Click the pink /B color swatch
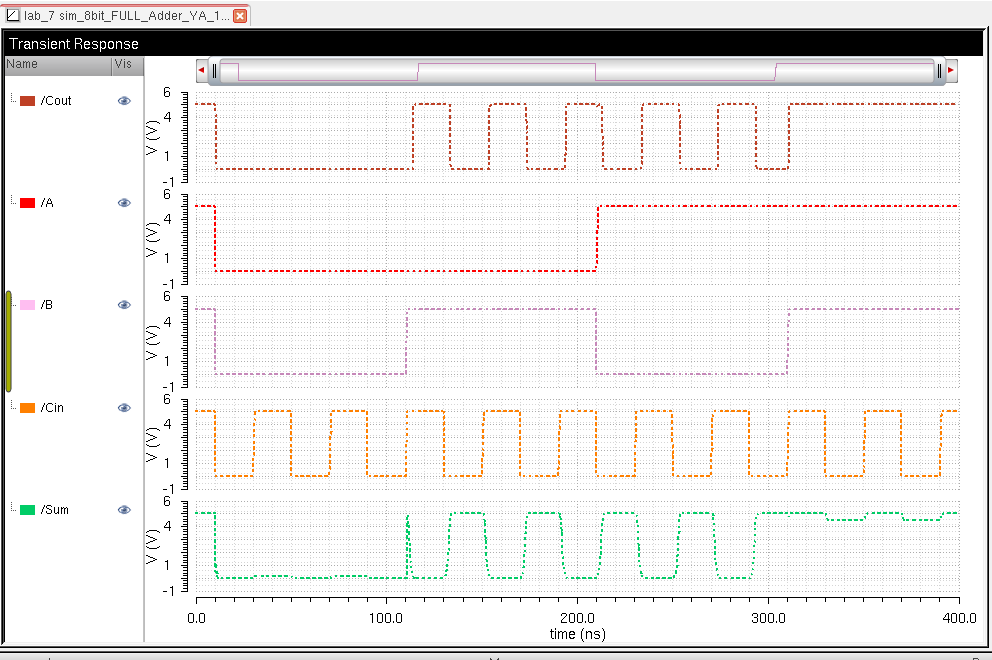The height and width of the screenshot is (660, 992). (27, 305)
